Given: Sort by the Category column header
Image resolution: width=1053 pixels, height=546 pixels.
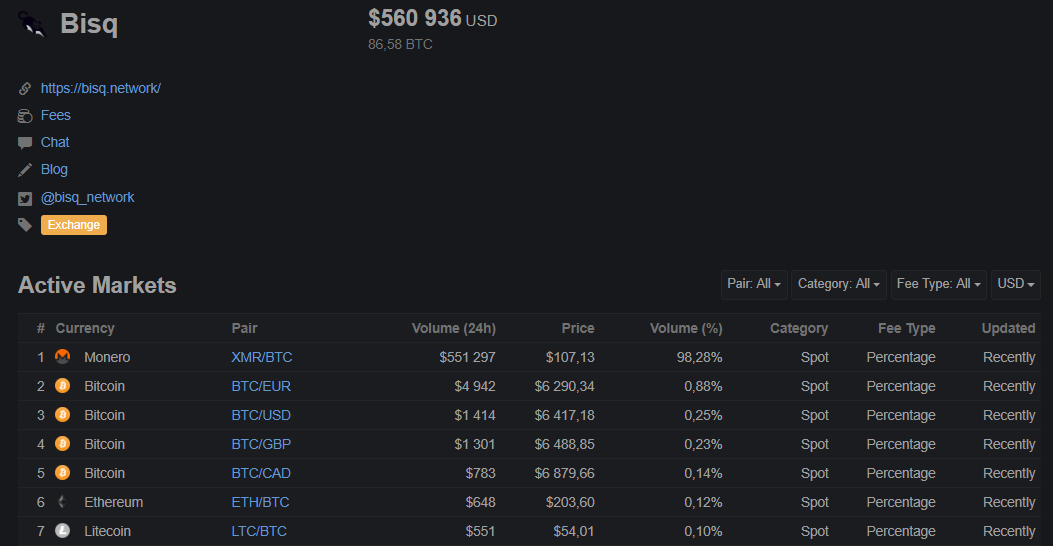Looking at the screenshot, I should (x=799, y=328).
